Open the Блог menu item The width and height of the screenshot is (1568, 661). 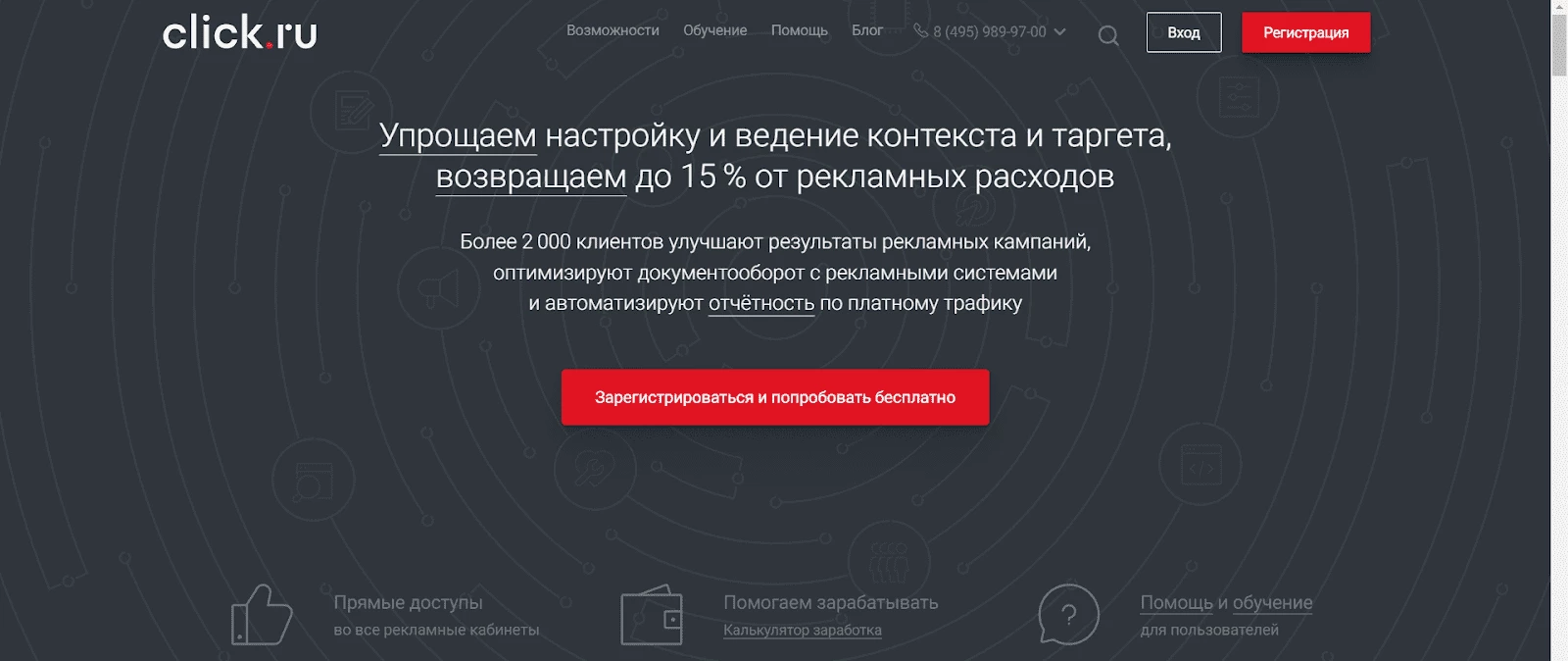pyautogui.click(x=867, y=30)
